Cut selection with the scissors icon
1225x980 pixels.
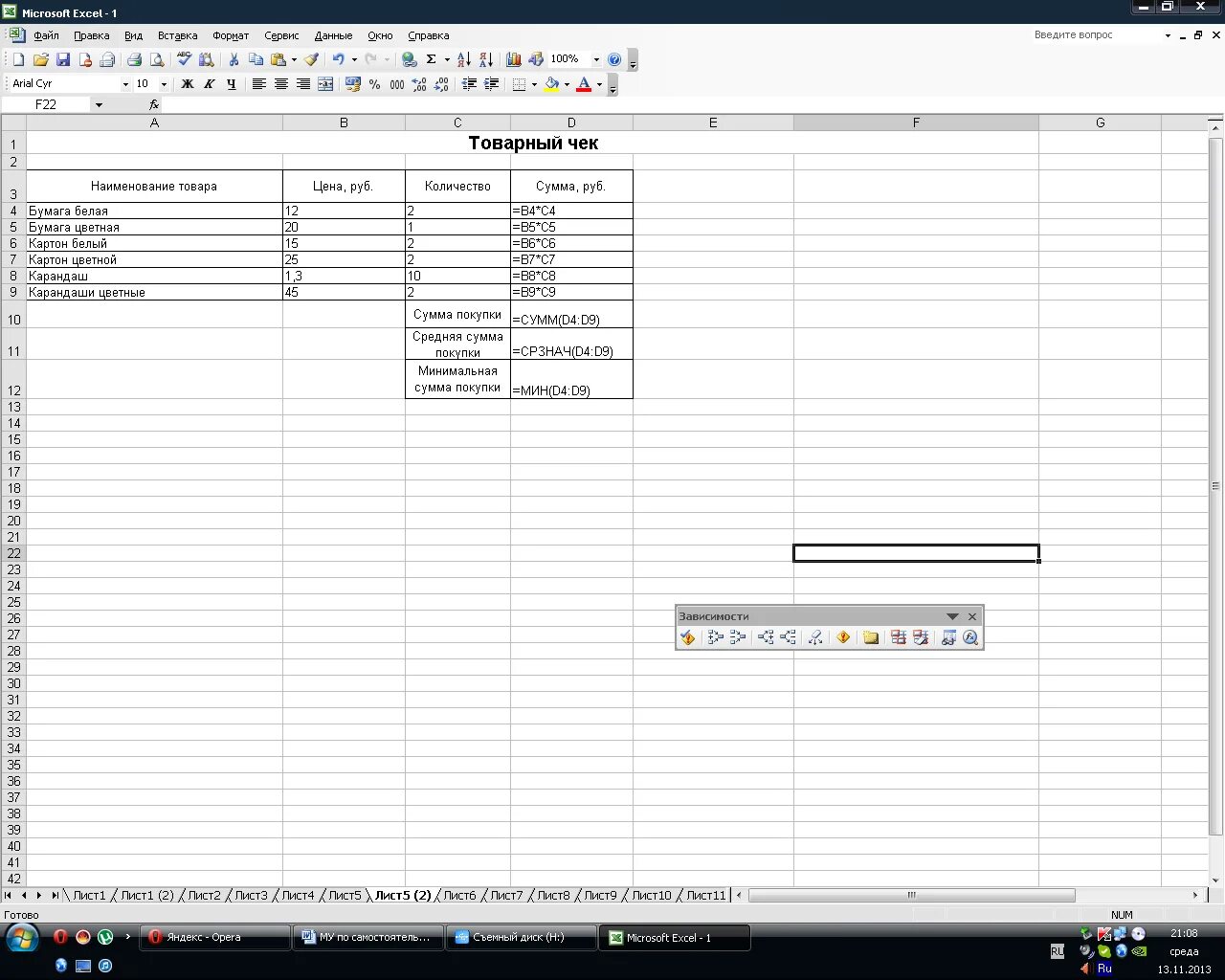(x=234, y=59)
